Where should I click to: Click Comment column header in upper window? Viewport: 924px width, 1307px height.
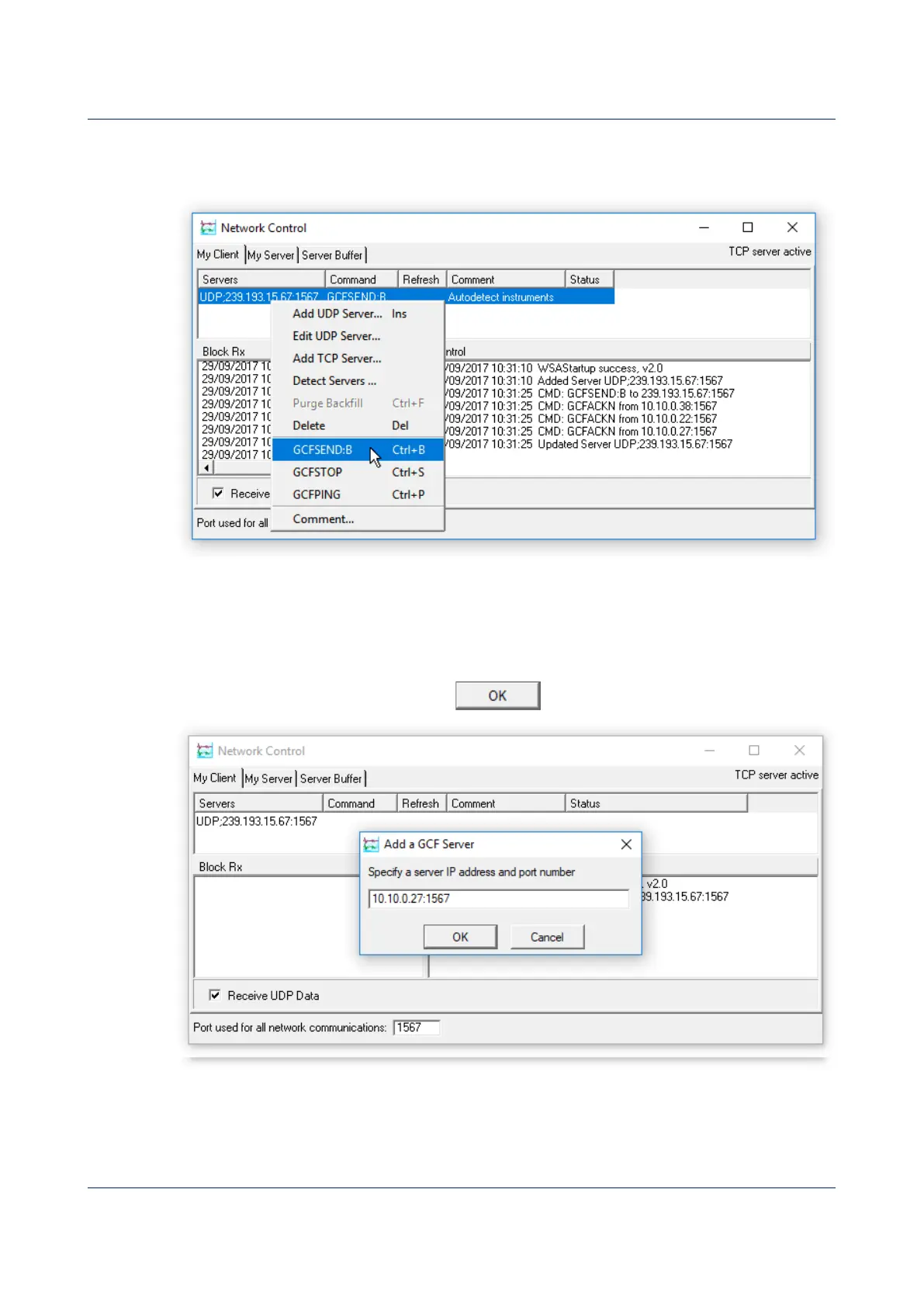pyautogui.click(x=506, y=279)
